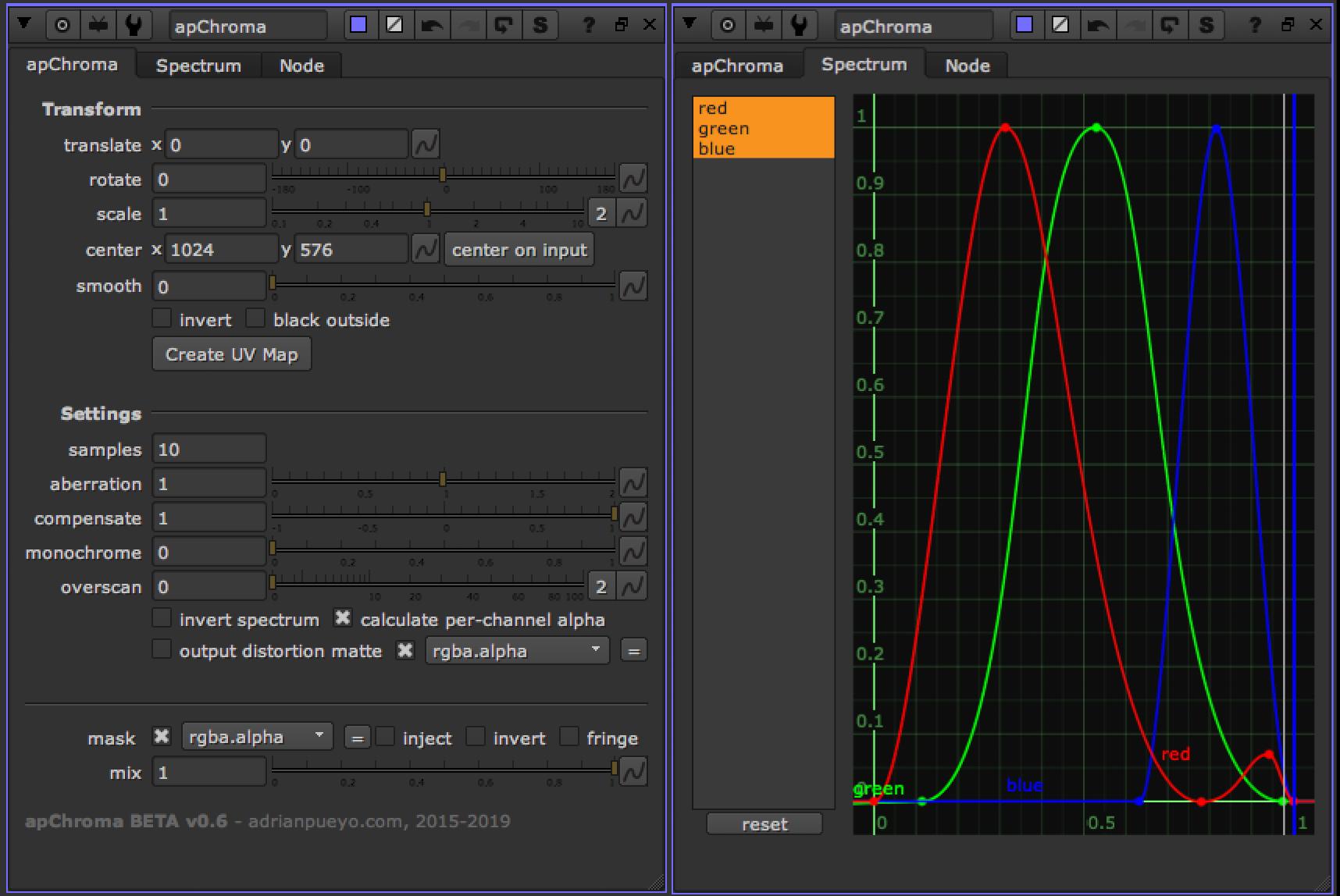Select the hide in viewer monitor icon
The height and width of the screenshot is (896, 1340).
[97, 24]
